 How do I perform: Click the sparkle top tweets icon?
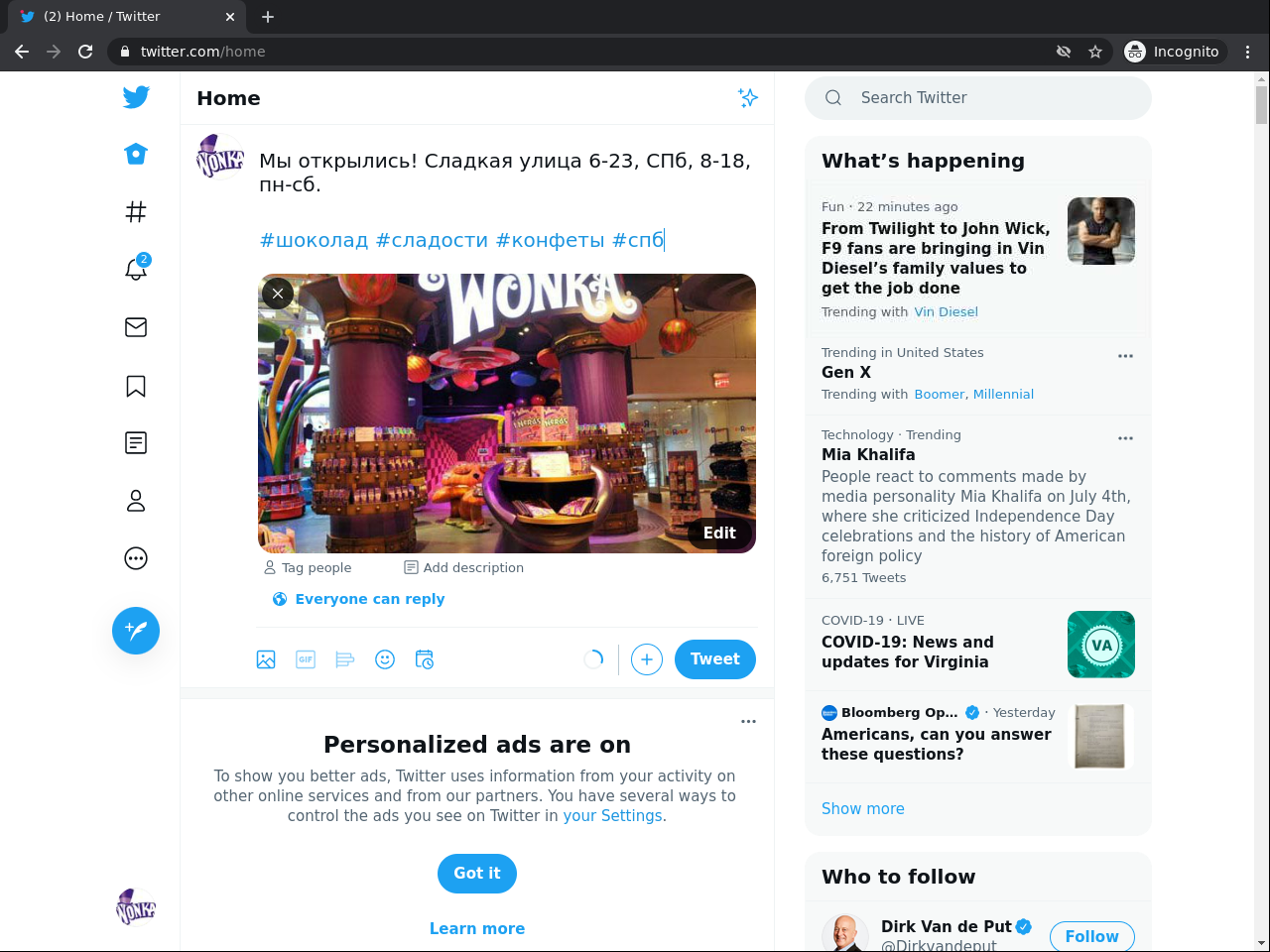[748, 97]
